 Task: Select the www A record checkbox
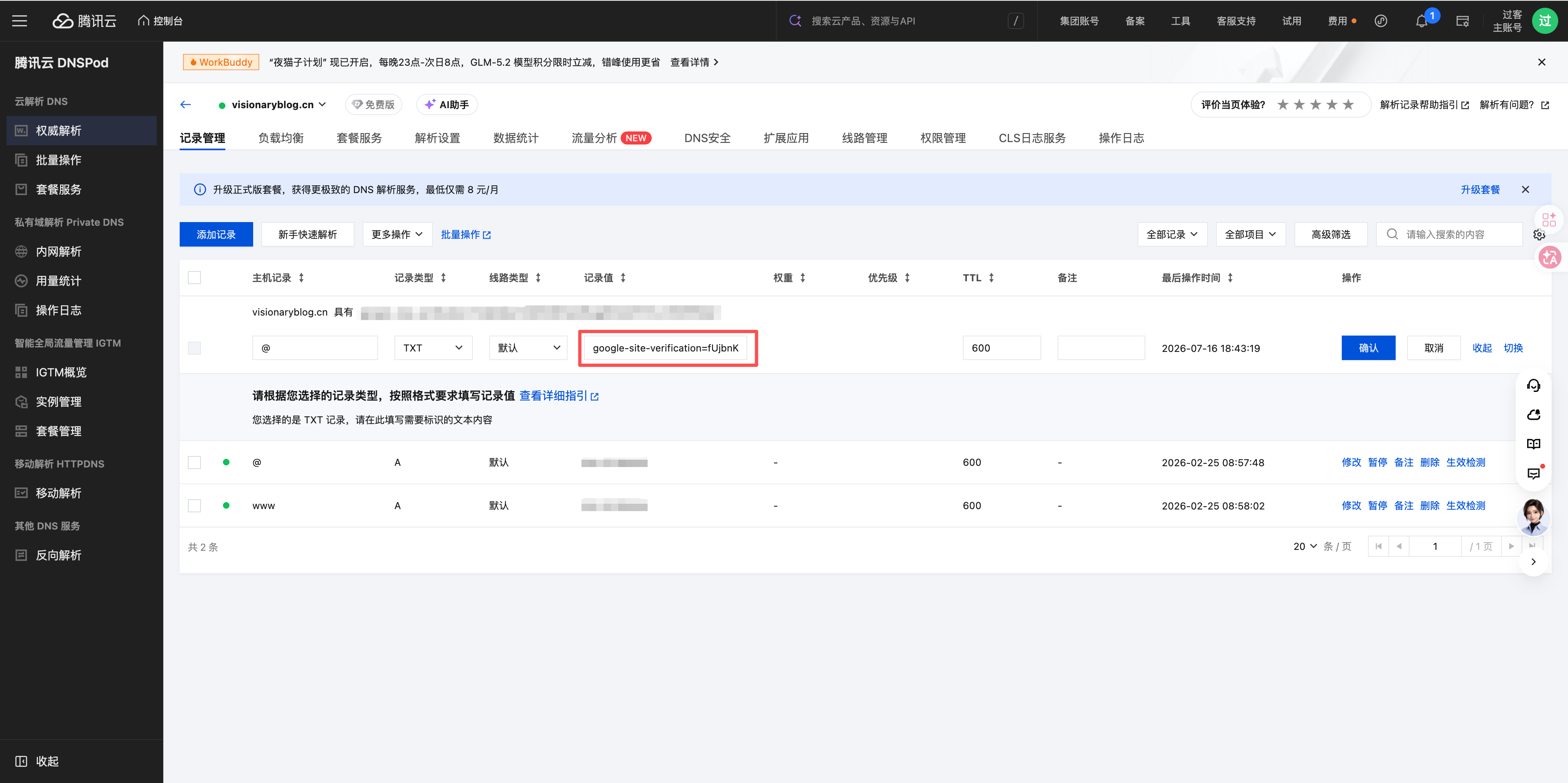[194, 505]
